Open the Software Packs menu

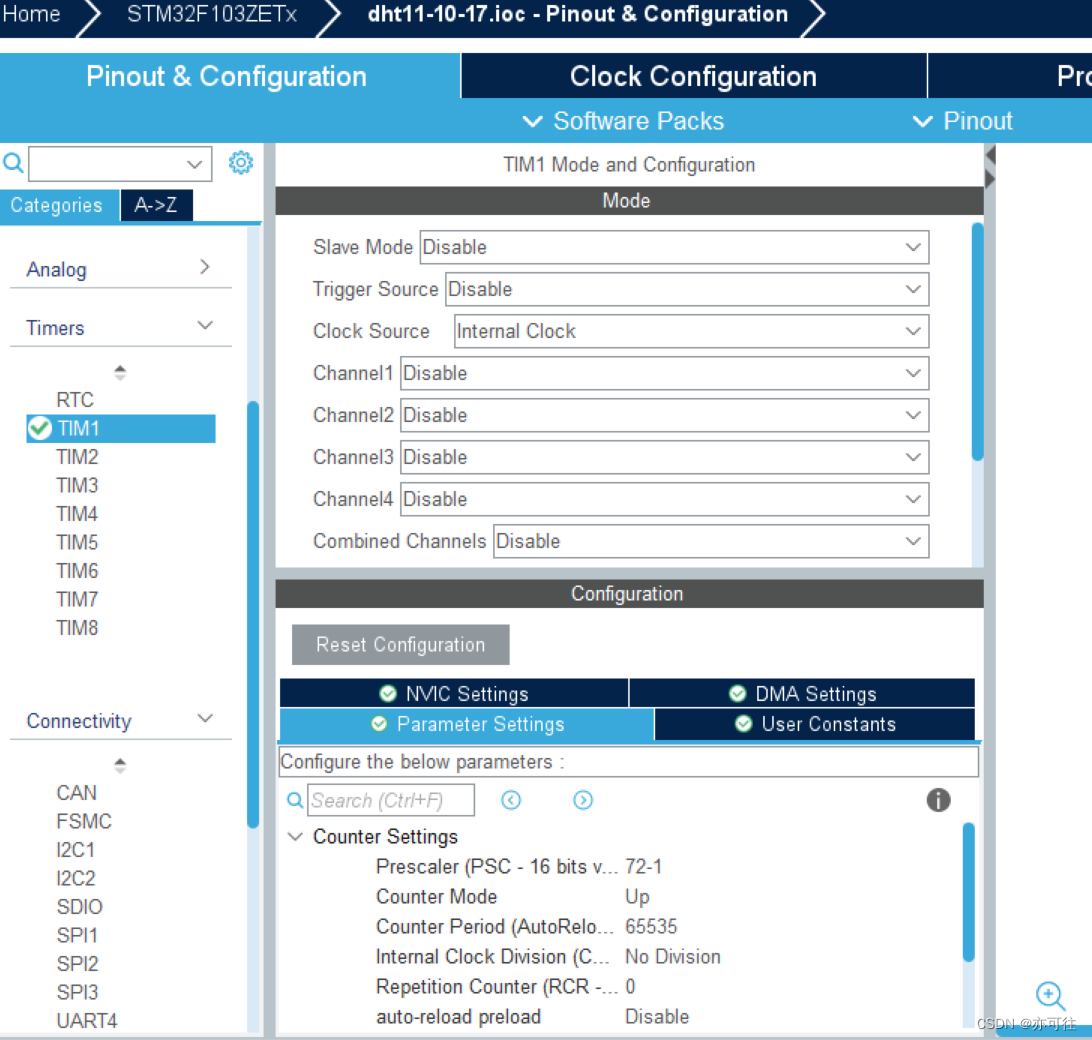point(623,121)
